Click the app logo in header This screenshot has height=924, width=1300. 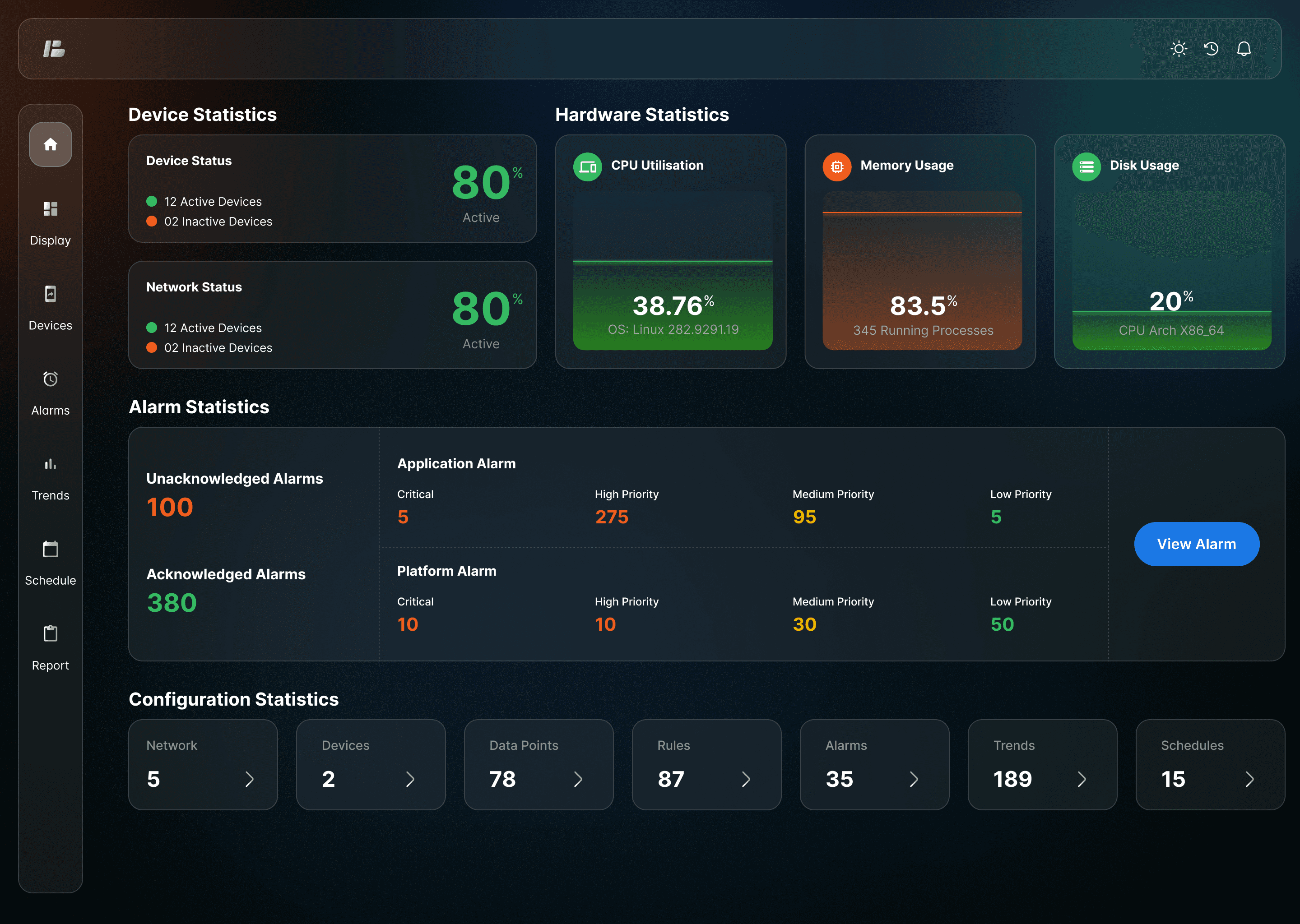pos(54,49)
